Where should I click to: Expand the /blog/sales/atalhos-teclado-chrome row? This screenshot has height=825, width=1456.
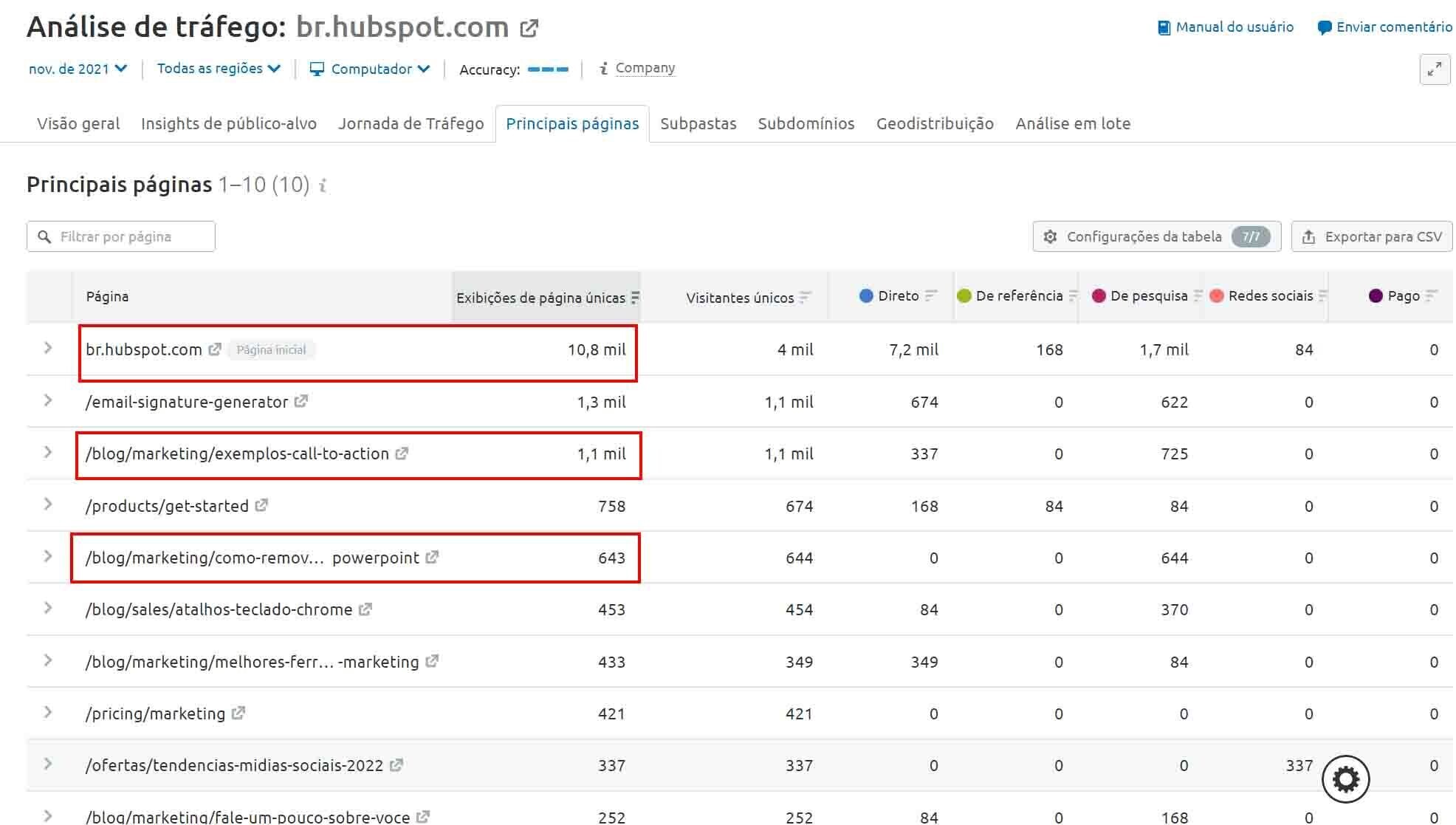tap(48, 608)
